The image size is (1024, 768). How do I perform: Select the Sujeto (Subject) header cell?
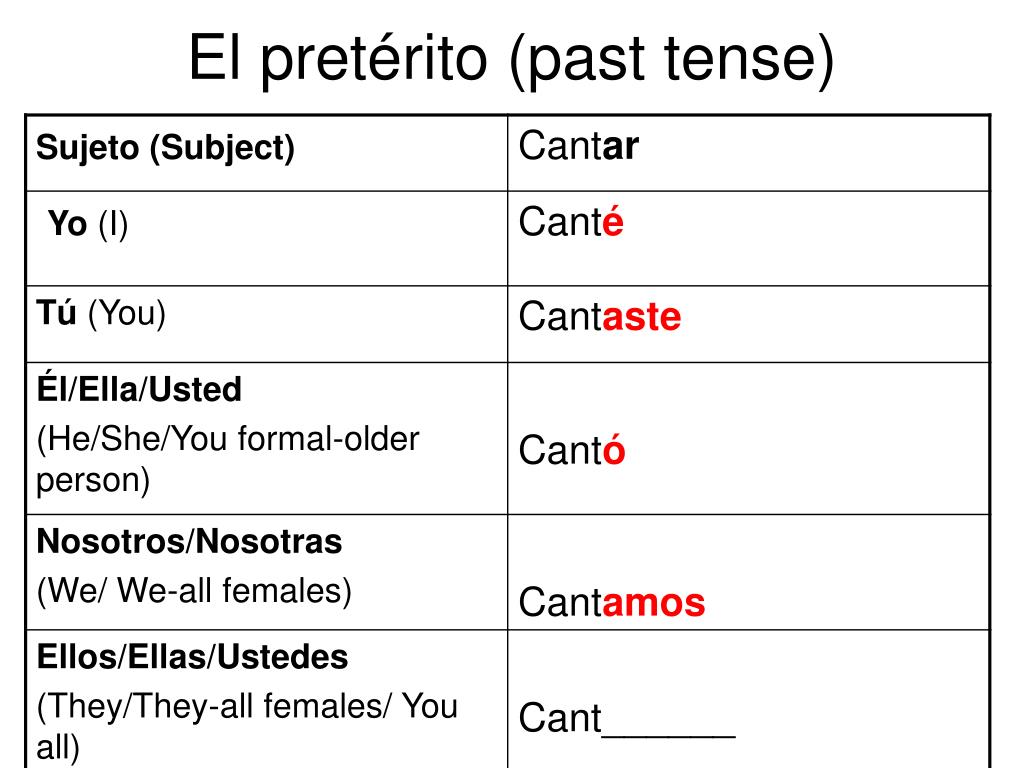(x=266, y=153)
